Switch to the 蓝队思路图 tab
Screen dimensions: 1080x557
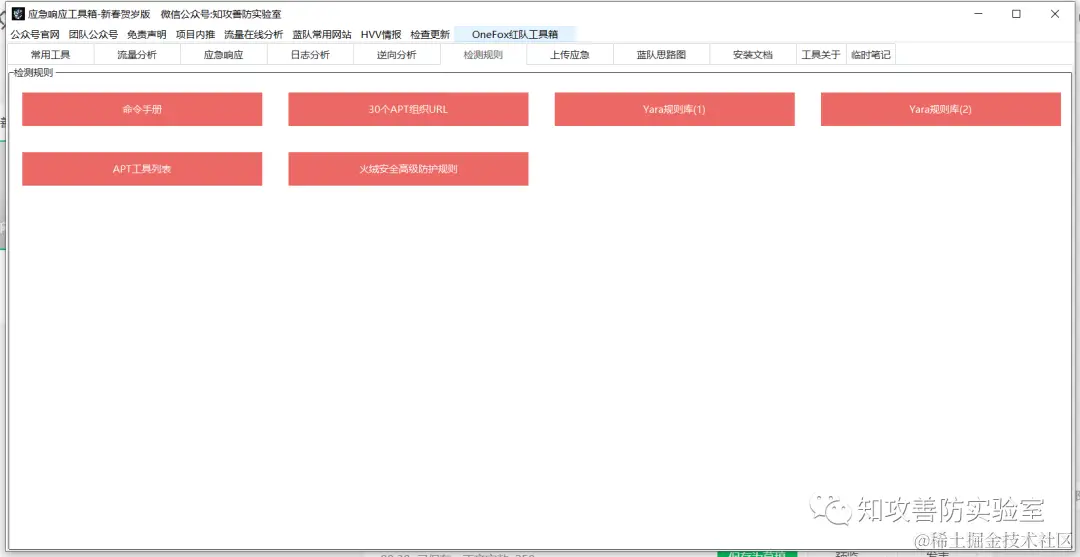[661, 55]
